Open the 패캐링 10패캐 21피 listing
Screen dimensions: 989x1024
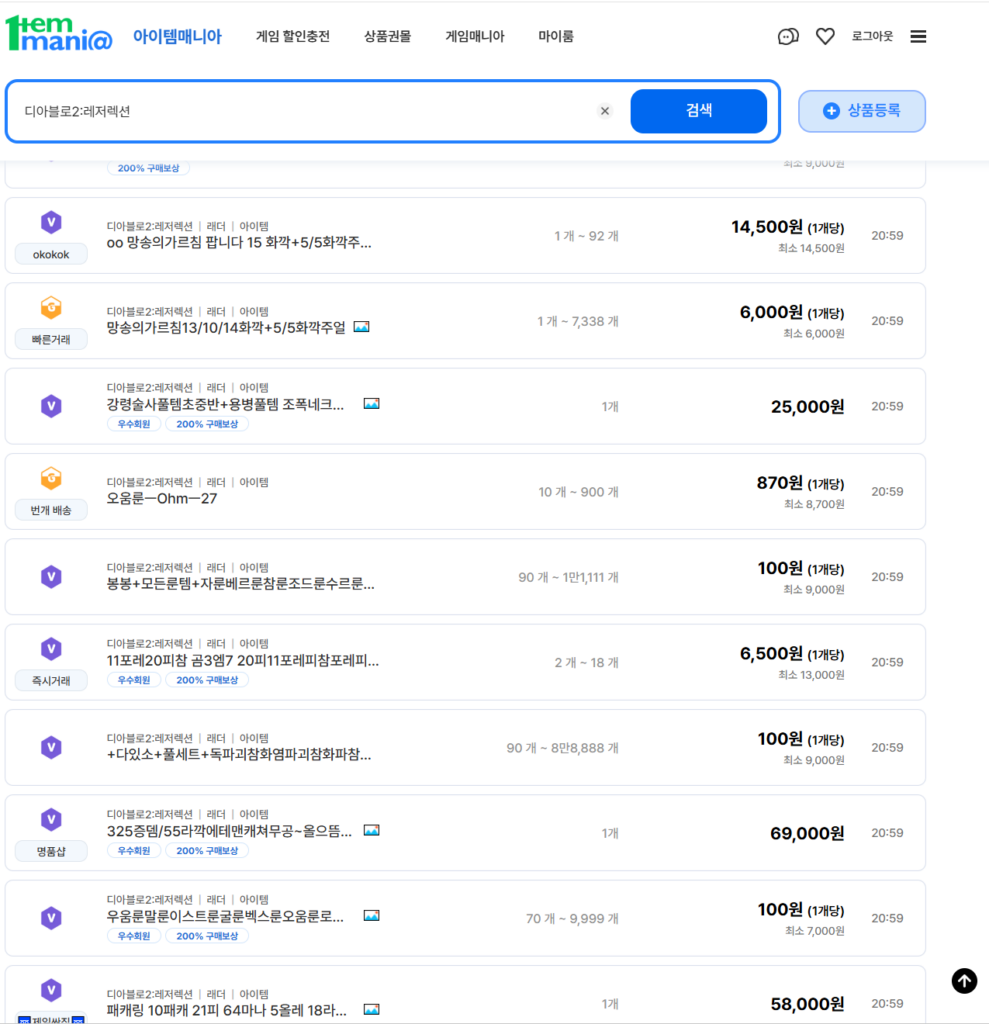(227, 1010)
